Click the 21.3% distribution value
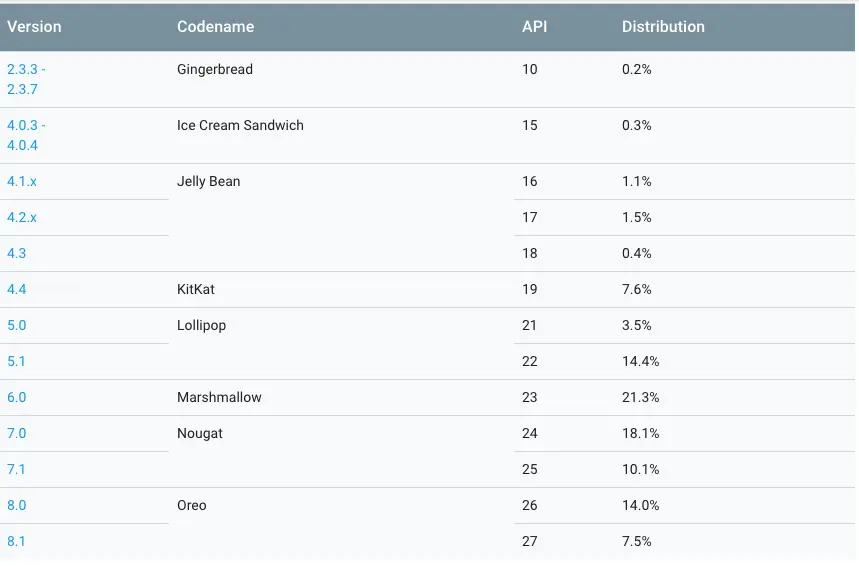The height and width of the screenshot is (566, 859). tap(640, 397)
